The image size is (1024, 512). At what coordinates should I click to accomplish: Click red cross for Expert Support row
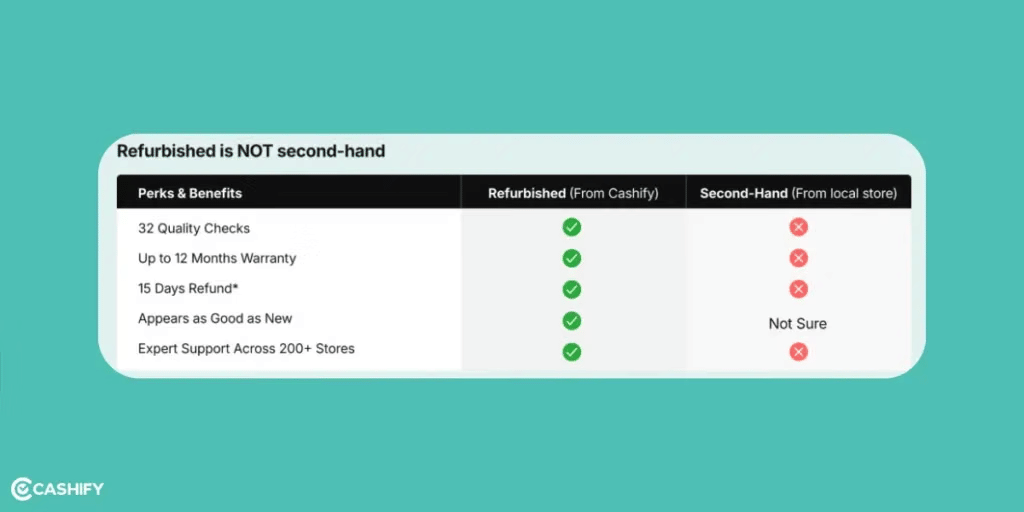click(x=798, y=352)
